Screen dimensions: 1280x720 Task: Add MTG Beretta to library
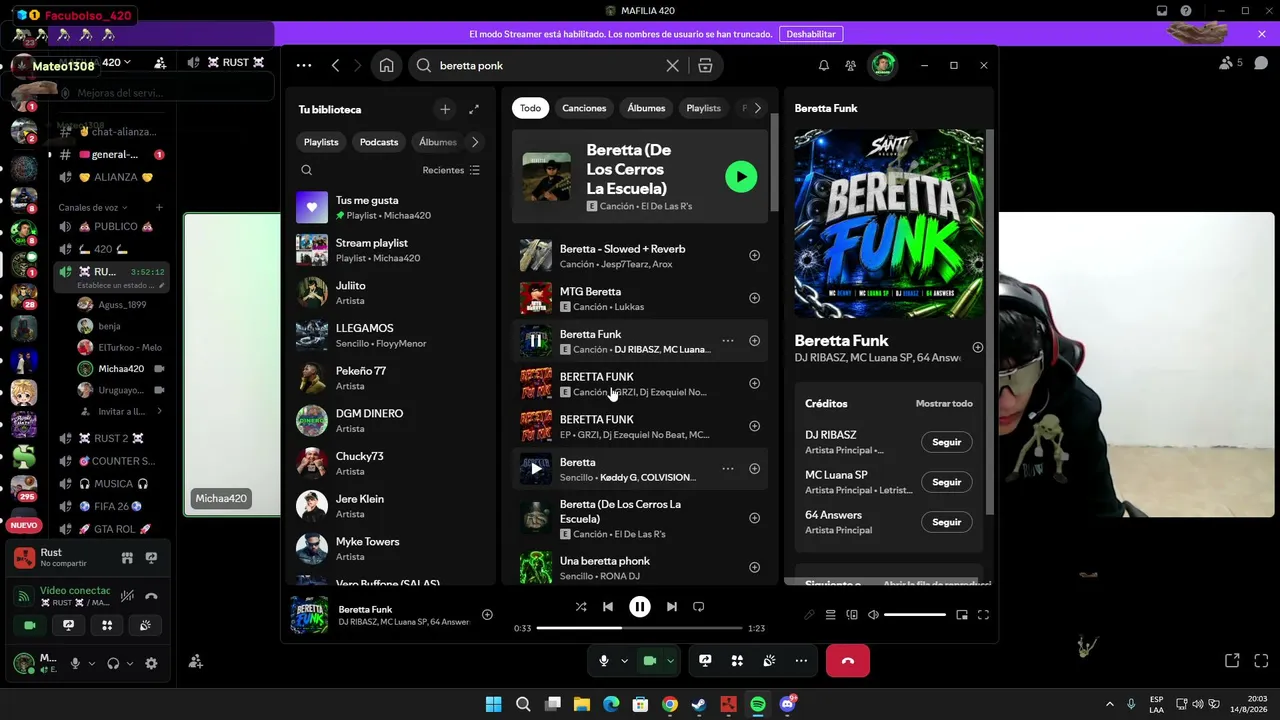pos(754,298)
